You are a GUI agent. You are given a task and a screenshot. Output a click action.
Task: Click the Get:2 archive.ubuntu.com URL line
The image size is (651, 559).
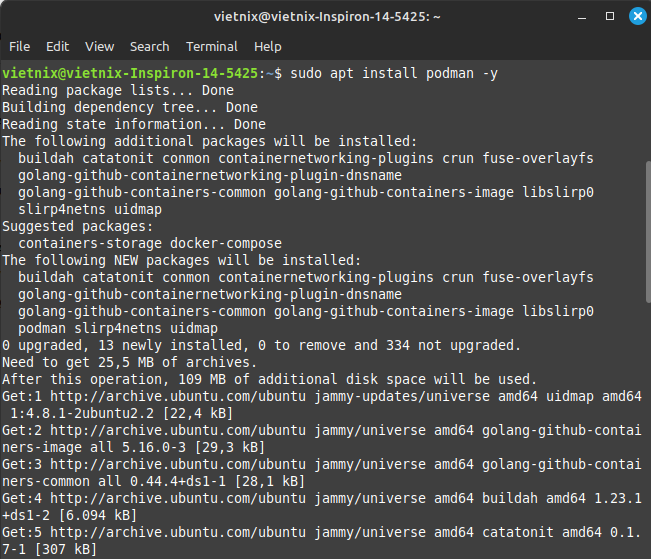click(322, 431)
